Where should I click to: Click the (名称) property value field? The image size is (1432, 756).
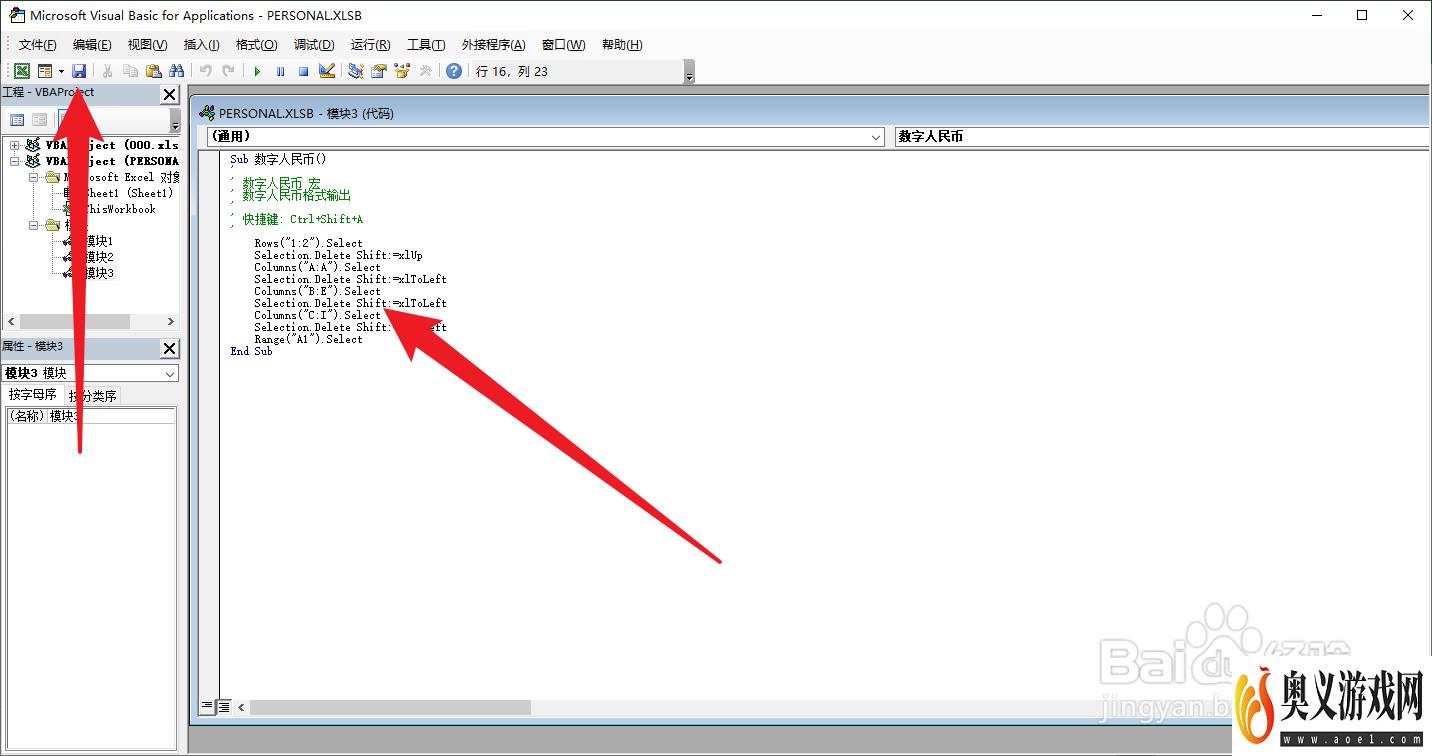111,416
